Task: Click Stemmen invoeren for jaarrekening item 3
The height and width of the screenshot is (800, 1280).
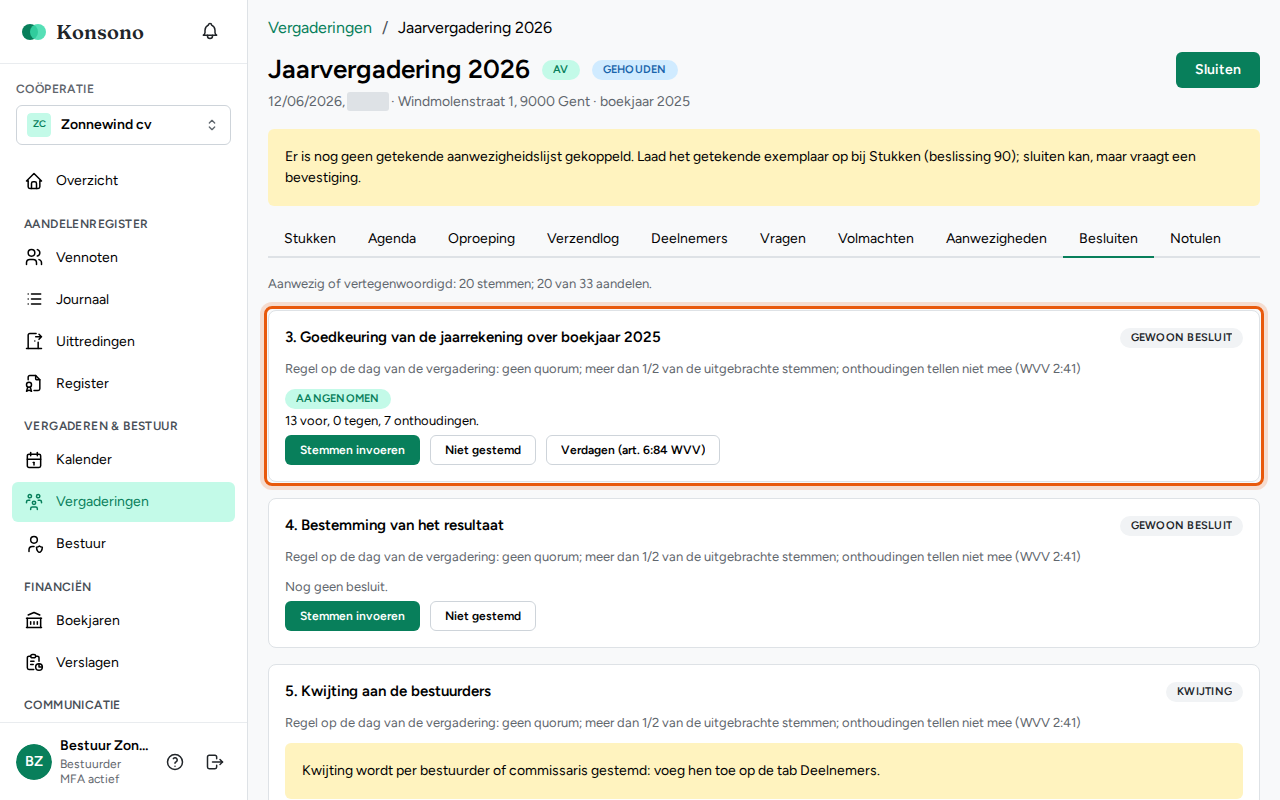Action: (x=352, y=450)
